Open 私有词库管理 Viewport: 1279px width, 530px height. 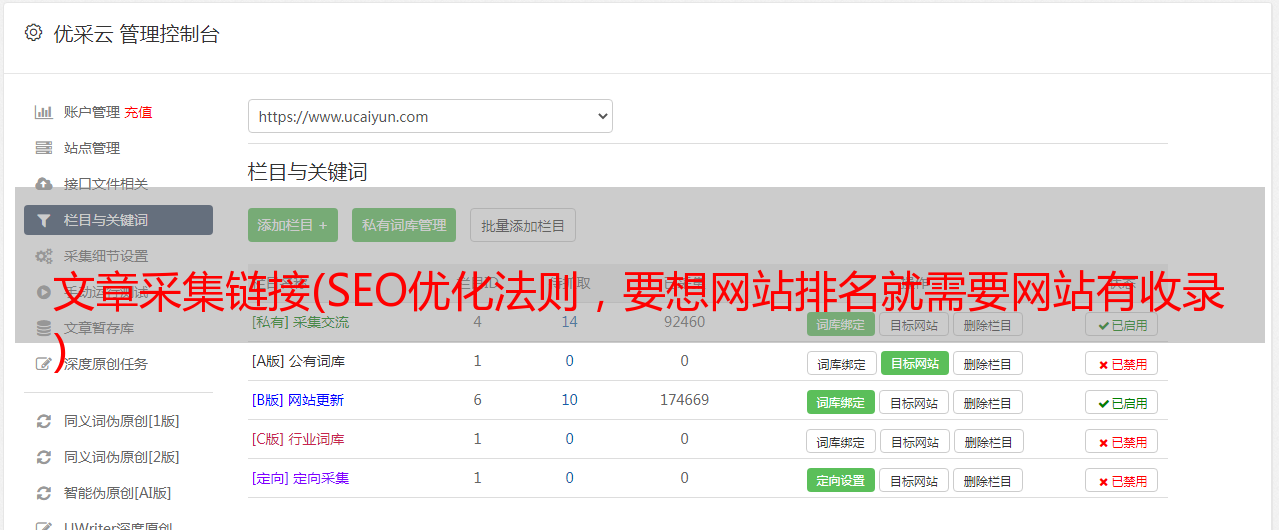404,225
